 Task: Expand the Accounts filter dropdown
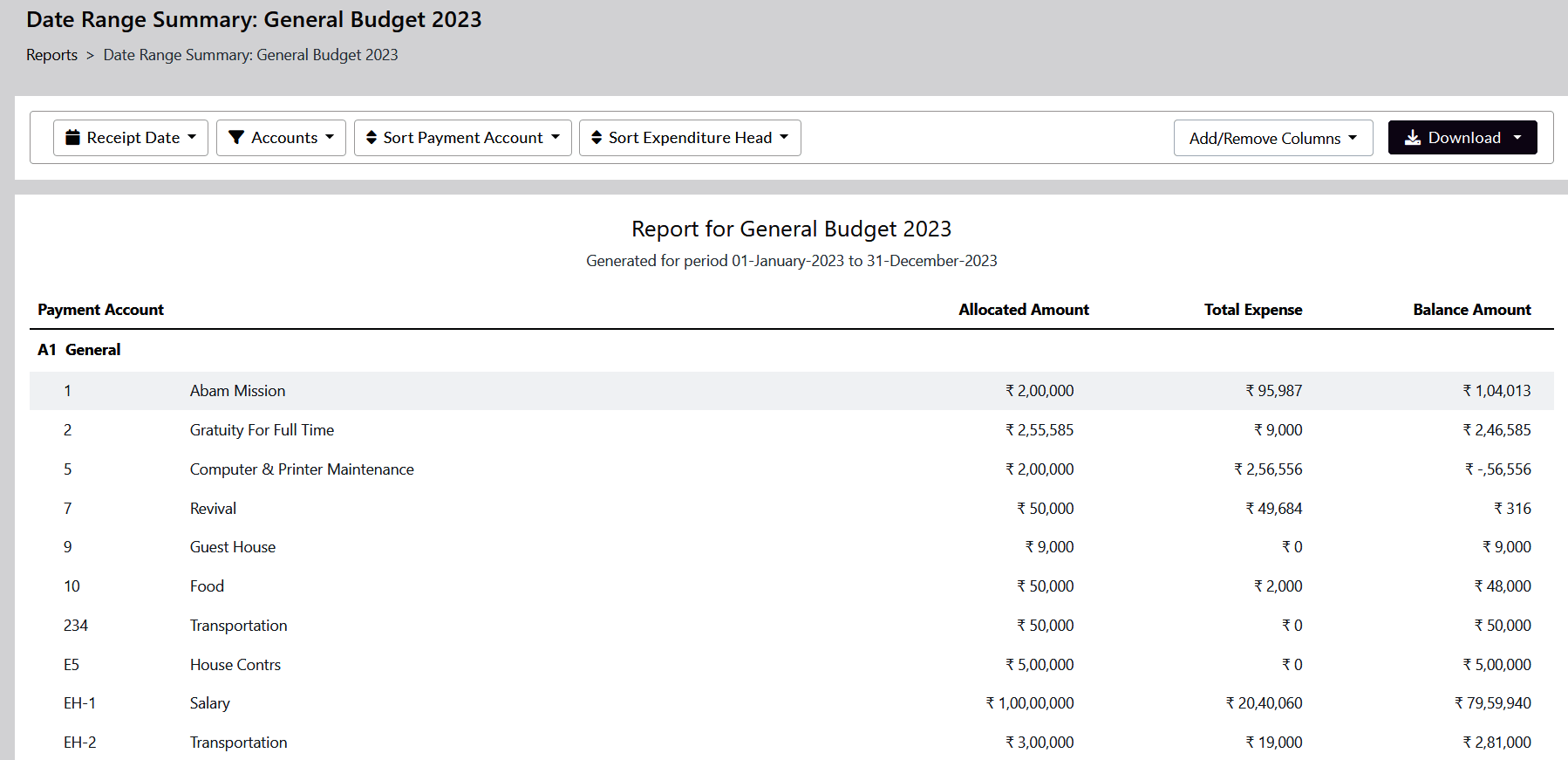pyautogui.click(x=281, y=138)
